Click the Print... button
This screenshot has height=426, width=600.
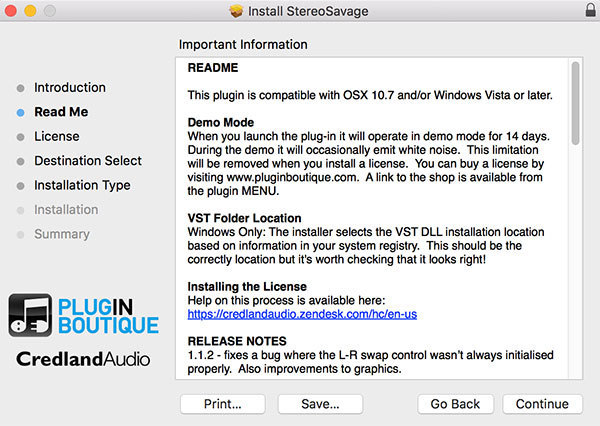222,404
